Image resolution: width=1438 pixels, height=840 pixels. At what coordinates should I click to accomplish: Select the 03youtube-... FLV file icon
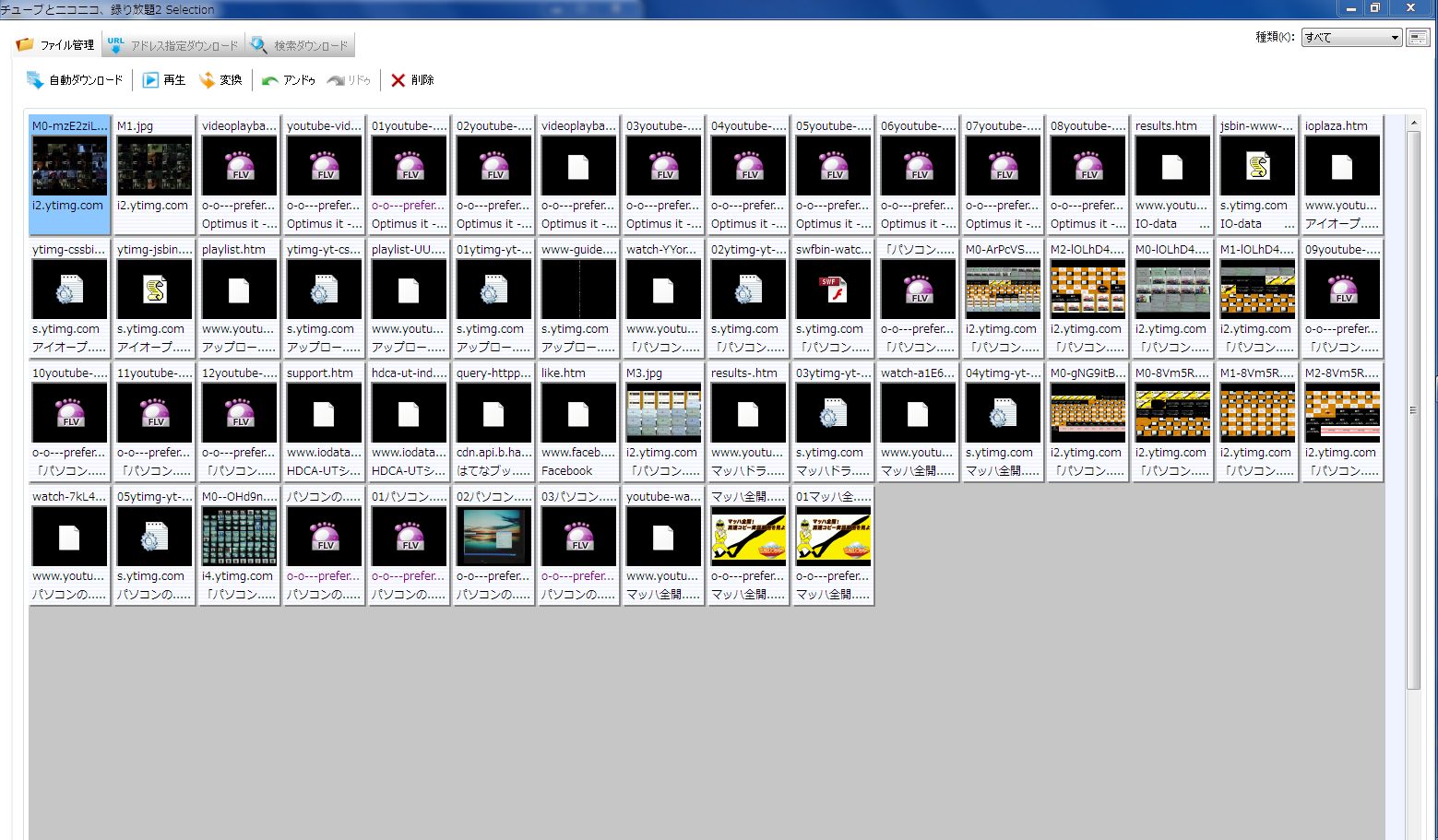[664, 166]
